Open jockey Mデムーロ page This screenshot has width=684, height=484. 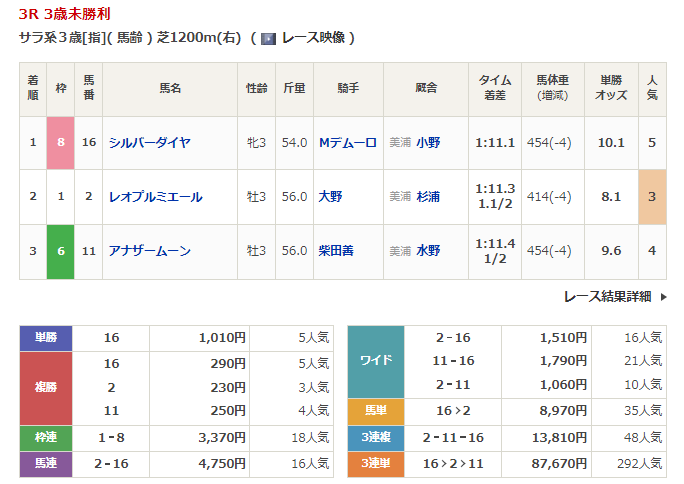347,142
